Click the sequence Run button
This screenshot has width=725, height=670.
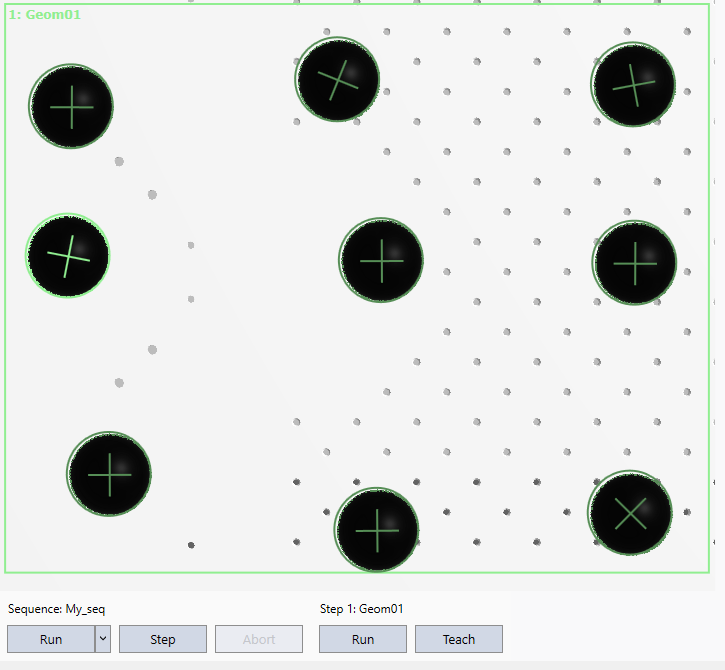[x=51, y=639]
